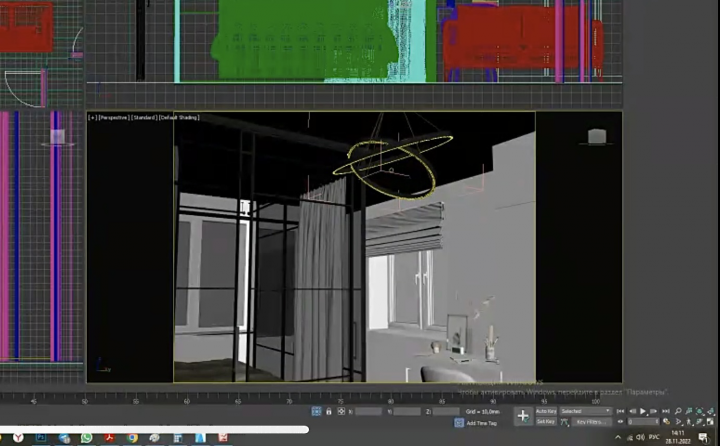The image size is (720, 446).
Task: Toggle Key Mode icon beside frame field
Action: coord(620,422)
